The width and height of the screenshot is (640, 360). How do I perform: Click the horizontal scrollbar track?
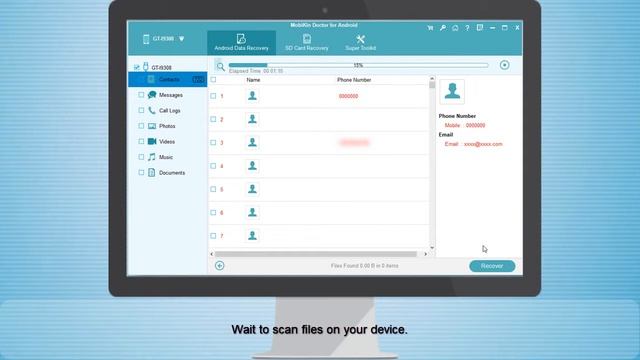click(x=316, y=254)
